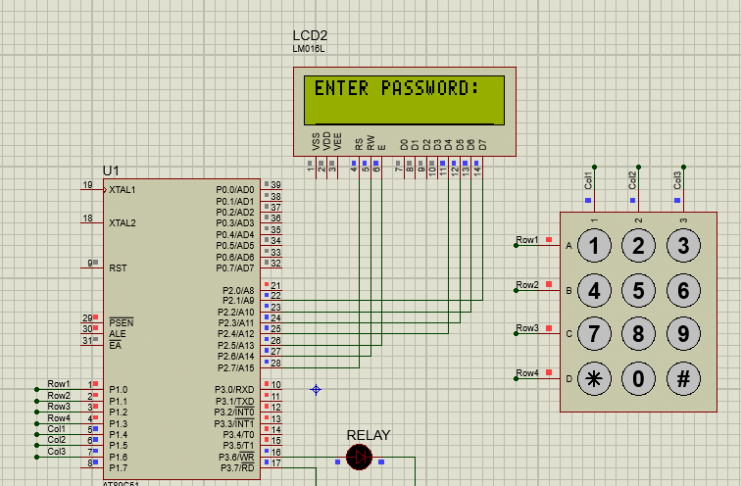The width and height of the screenshot is (741, 486).
Task: Push keypad key 1
Action: [594, 246]
